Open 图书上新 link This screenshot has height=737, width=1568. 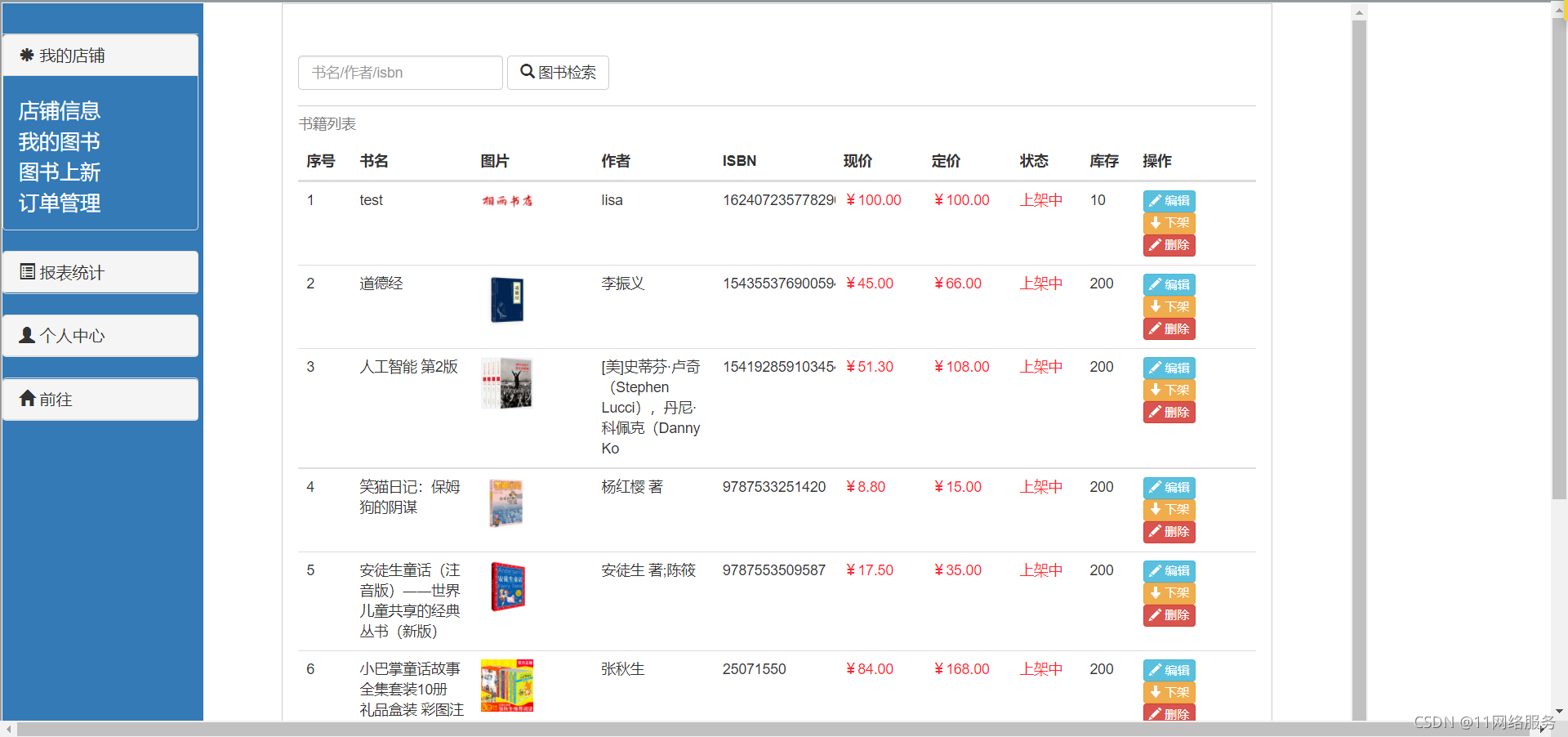60,172
